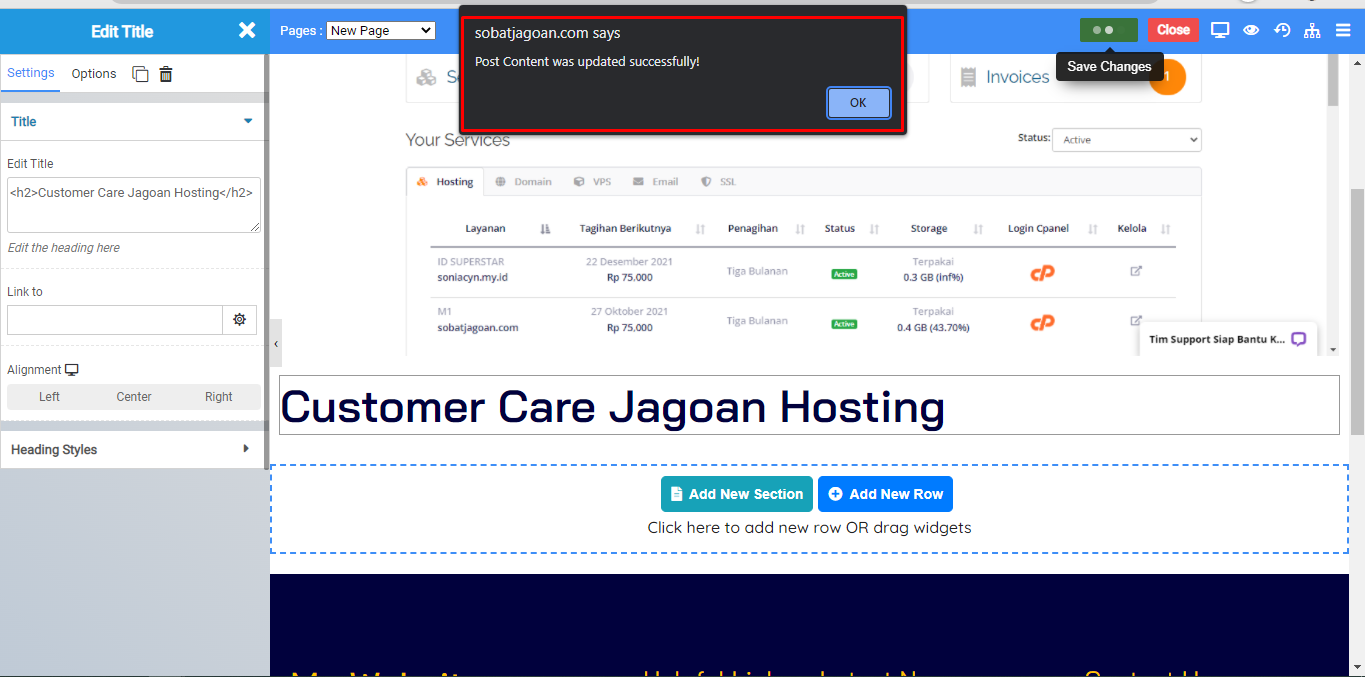Confirm the alert with OK

click(x=858, y=103)
